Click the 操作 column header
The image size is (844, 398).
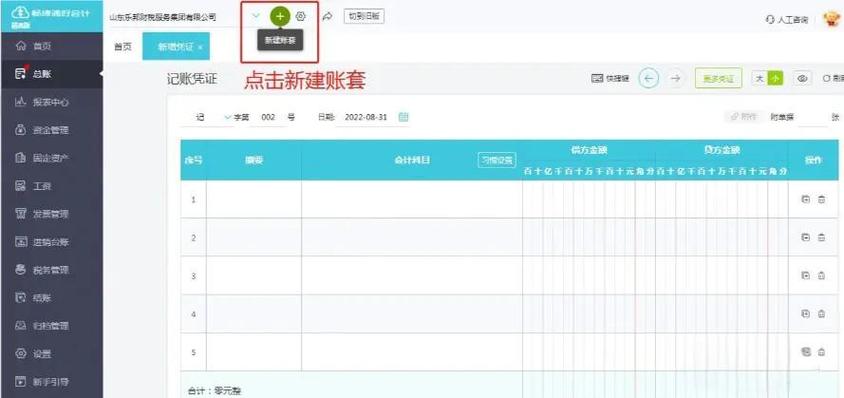(813, 160)
